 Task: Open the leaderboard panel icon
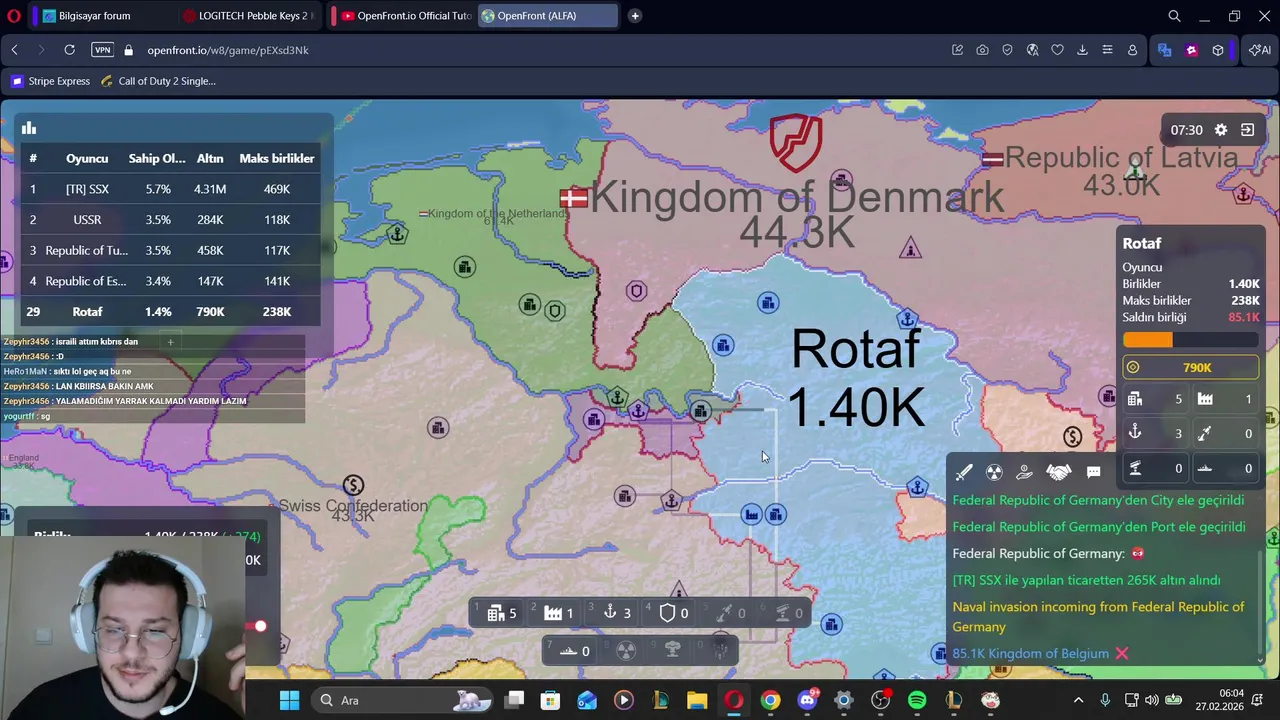pyautogui.click(x=29, y=128)
